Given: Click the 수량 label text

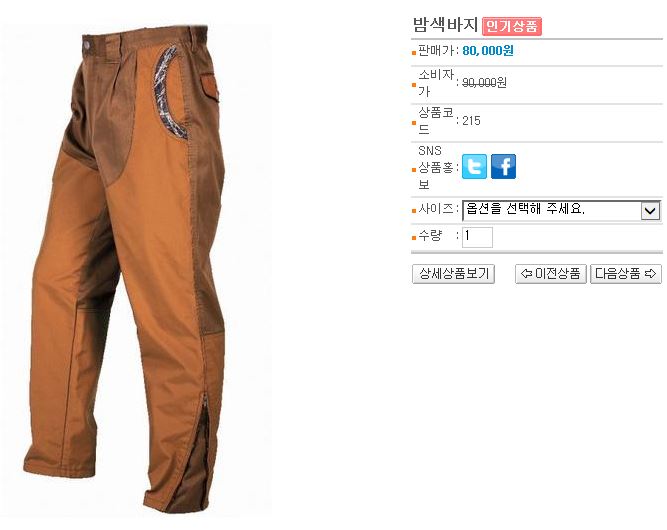Looking at the screenshot, I should point(430,235).
